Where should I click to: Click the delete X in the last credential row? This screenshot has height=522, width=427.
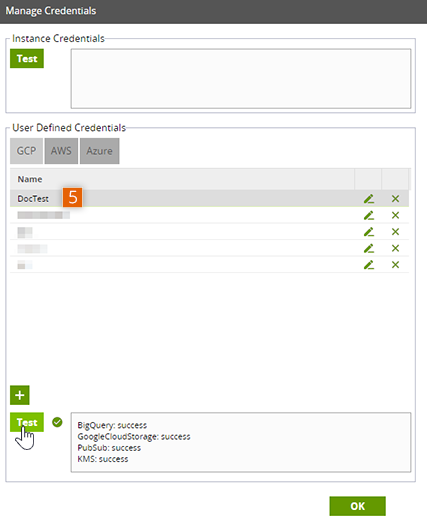point(395,265)
